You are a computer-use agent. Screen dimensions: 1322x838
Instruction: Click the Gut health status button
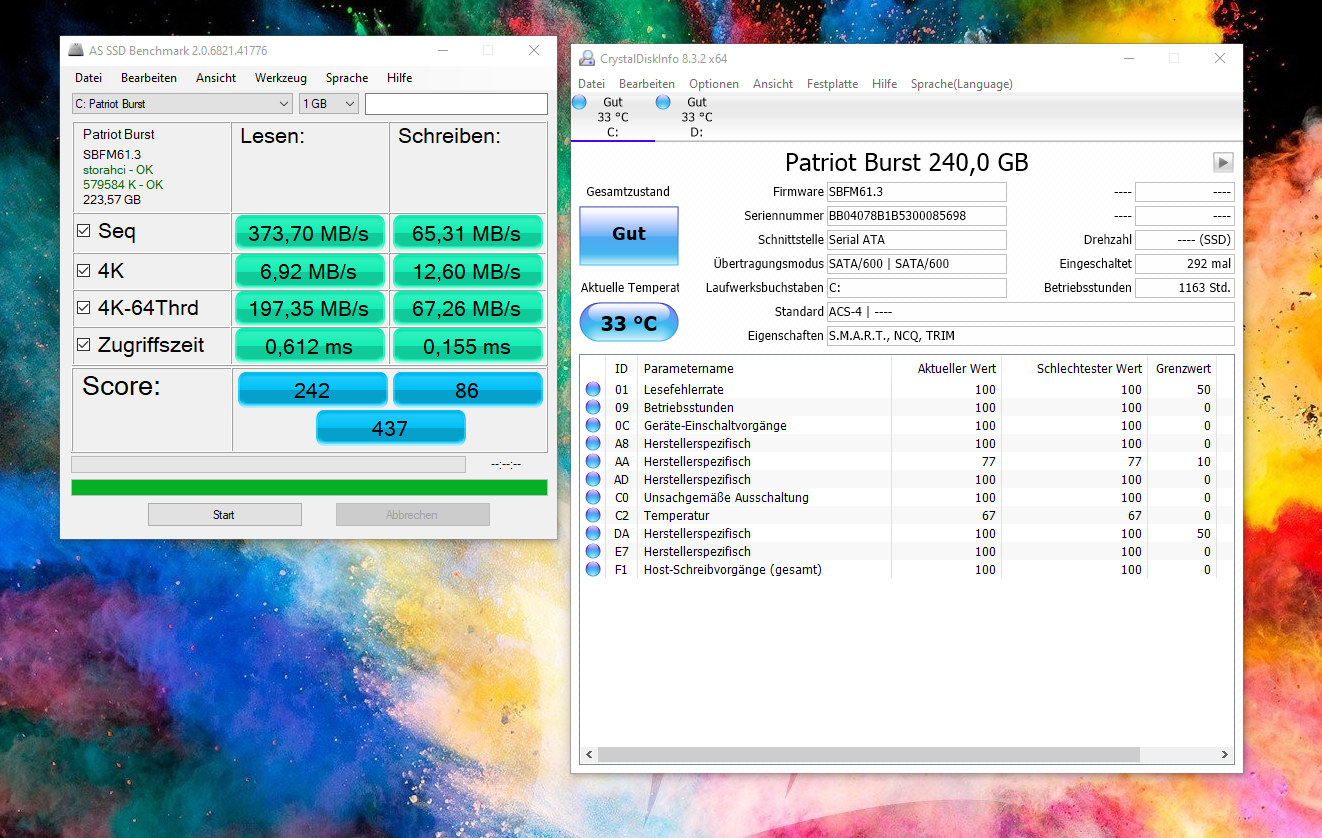click(x=629, y=234)
